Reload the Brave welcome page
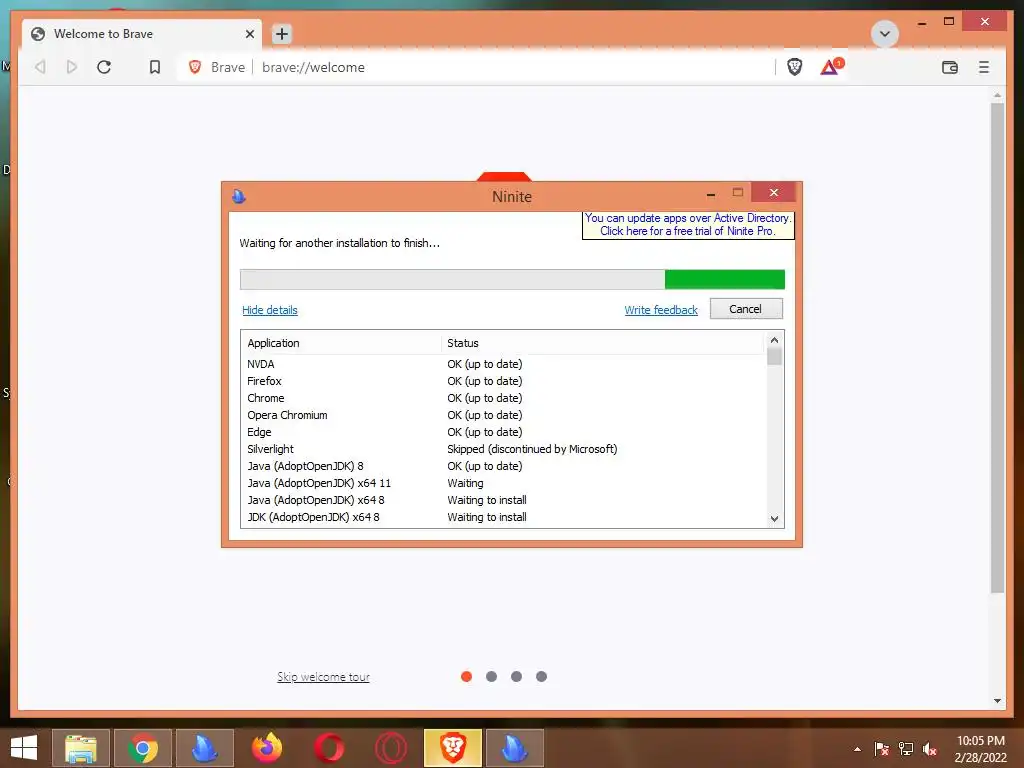 click(x=104, y=67)
